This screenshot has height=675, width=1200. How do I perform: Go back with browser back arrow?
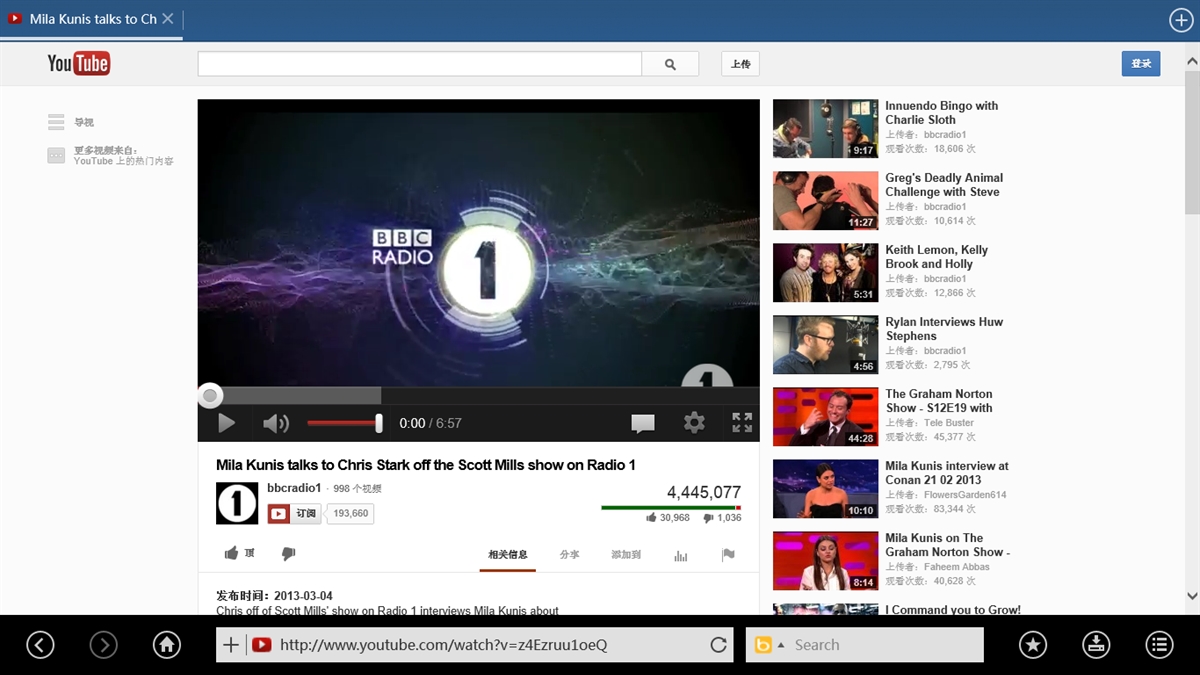(x=40, y=645)
